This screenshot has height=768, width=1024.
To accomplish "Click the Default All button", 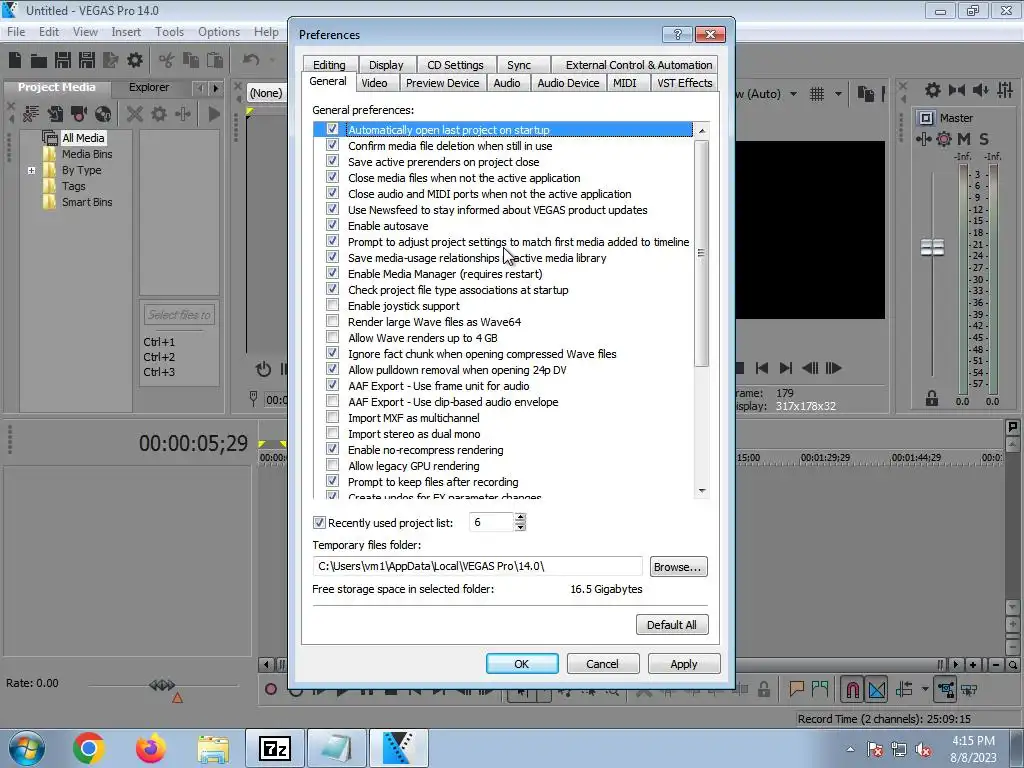I will 672,625.
